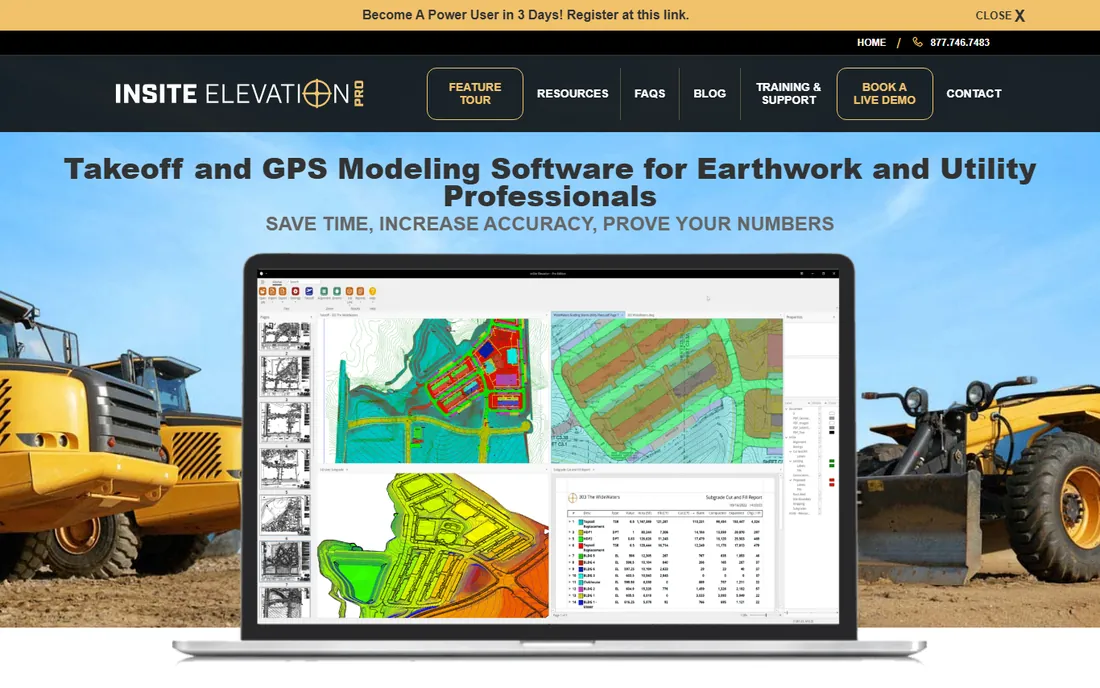
Task: Click the Takeoff view tab in laptop app
Action: click(x=340, y=315)
